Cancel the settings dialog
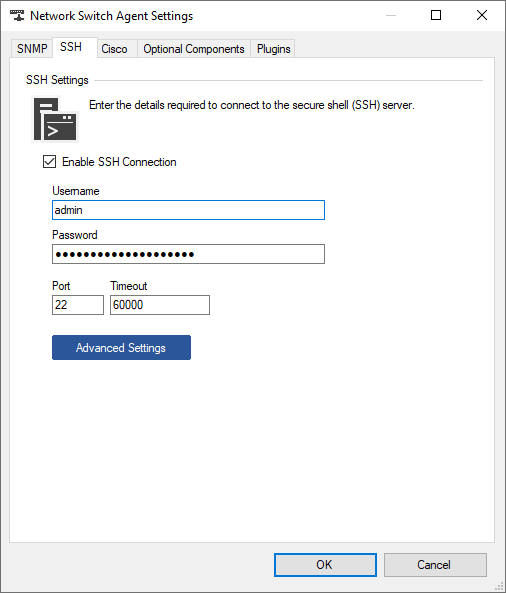This screenshot has width=506, height=593. [435, 565]
